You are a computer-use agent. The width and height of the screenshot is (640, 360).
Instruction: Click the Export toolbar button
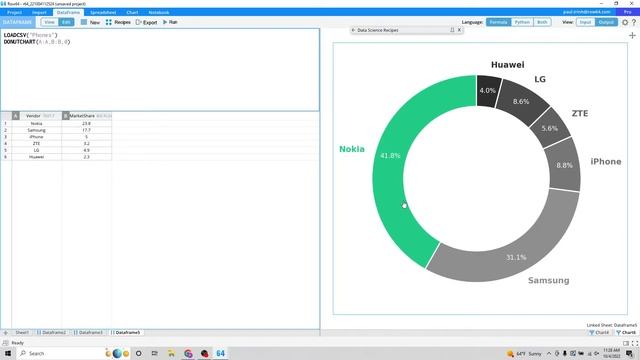pyautogui.click(x=146, y=22)
